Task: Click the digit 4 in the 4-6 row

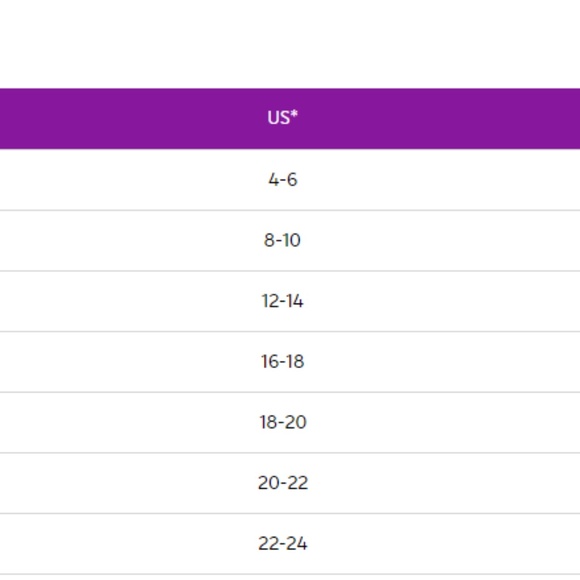Action: coord(273,180)
